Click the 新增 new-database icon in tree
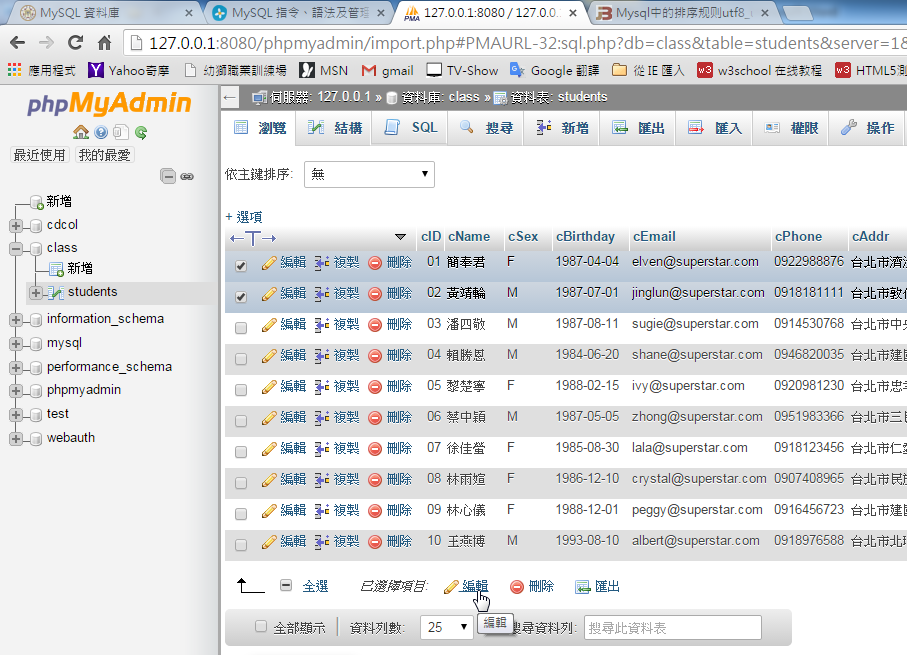 [x=36, y=202]
